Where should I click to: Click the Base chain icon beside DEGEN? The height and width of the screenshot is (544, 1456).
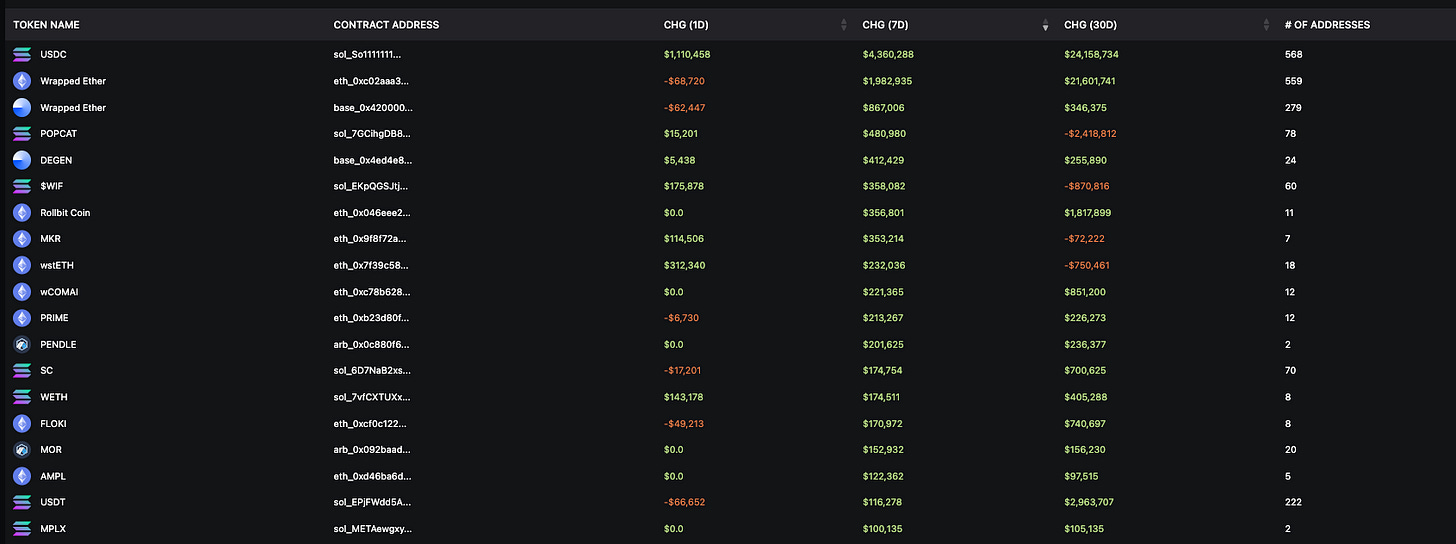pyautogui.click(x=22, y=160)
